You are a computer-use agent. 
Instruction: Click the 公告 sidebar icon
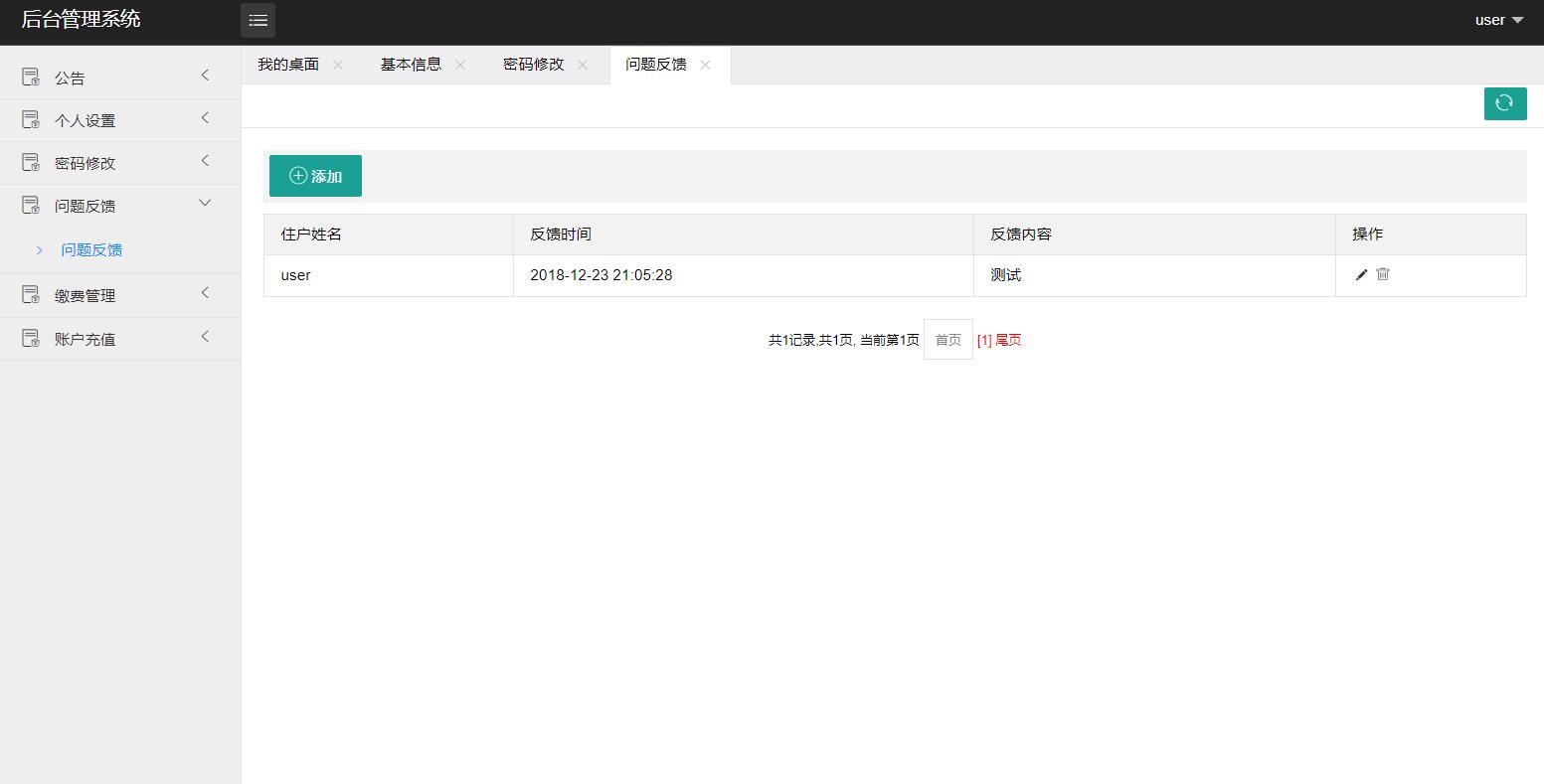coord(30,77)
